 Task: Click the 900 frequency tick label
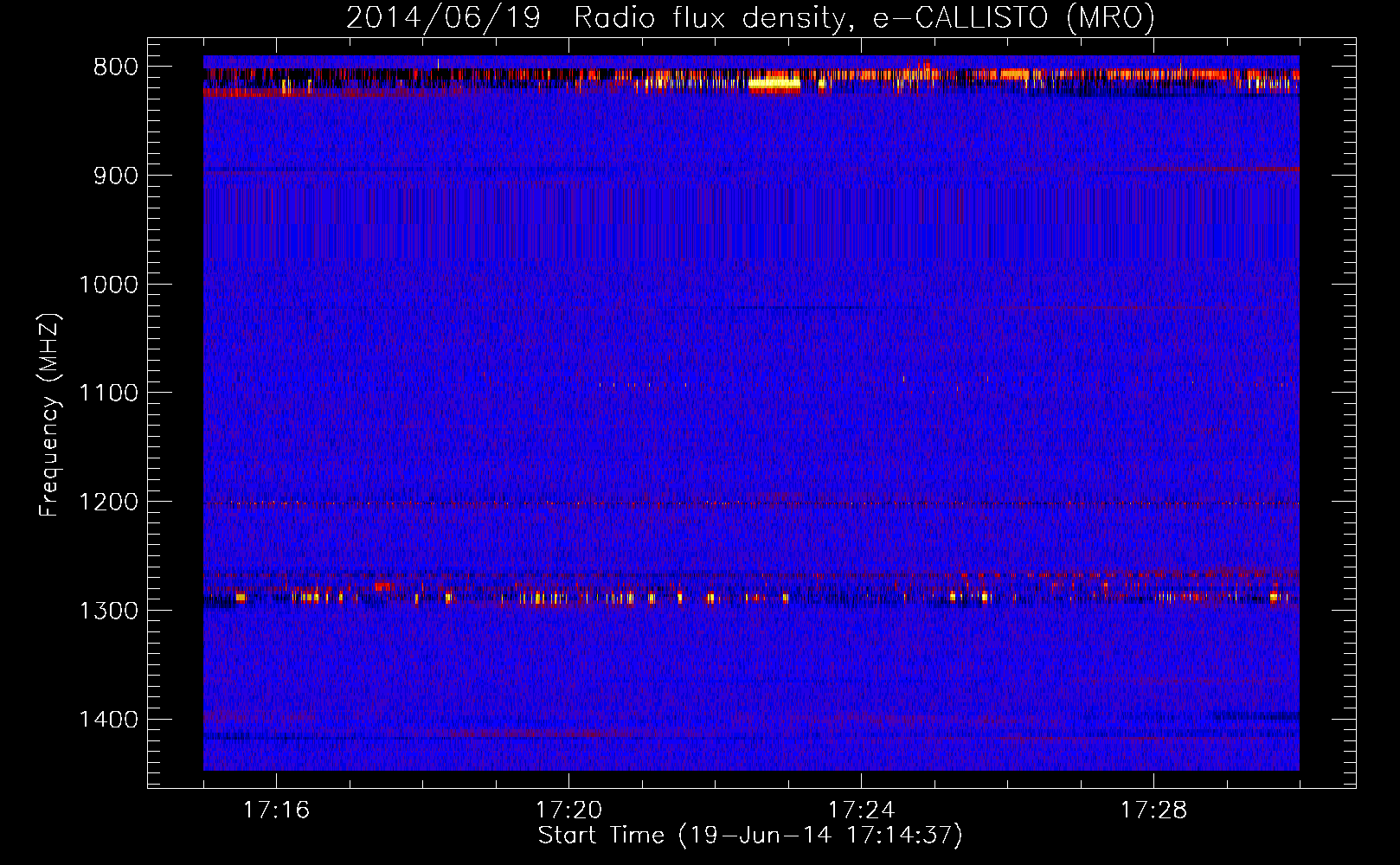point(116,176)
